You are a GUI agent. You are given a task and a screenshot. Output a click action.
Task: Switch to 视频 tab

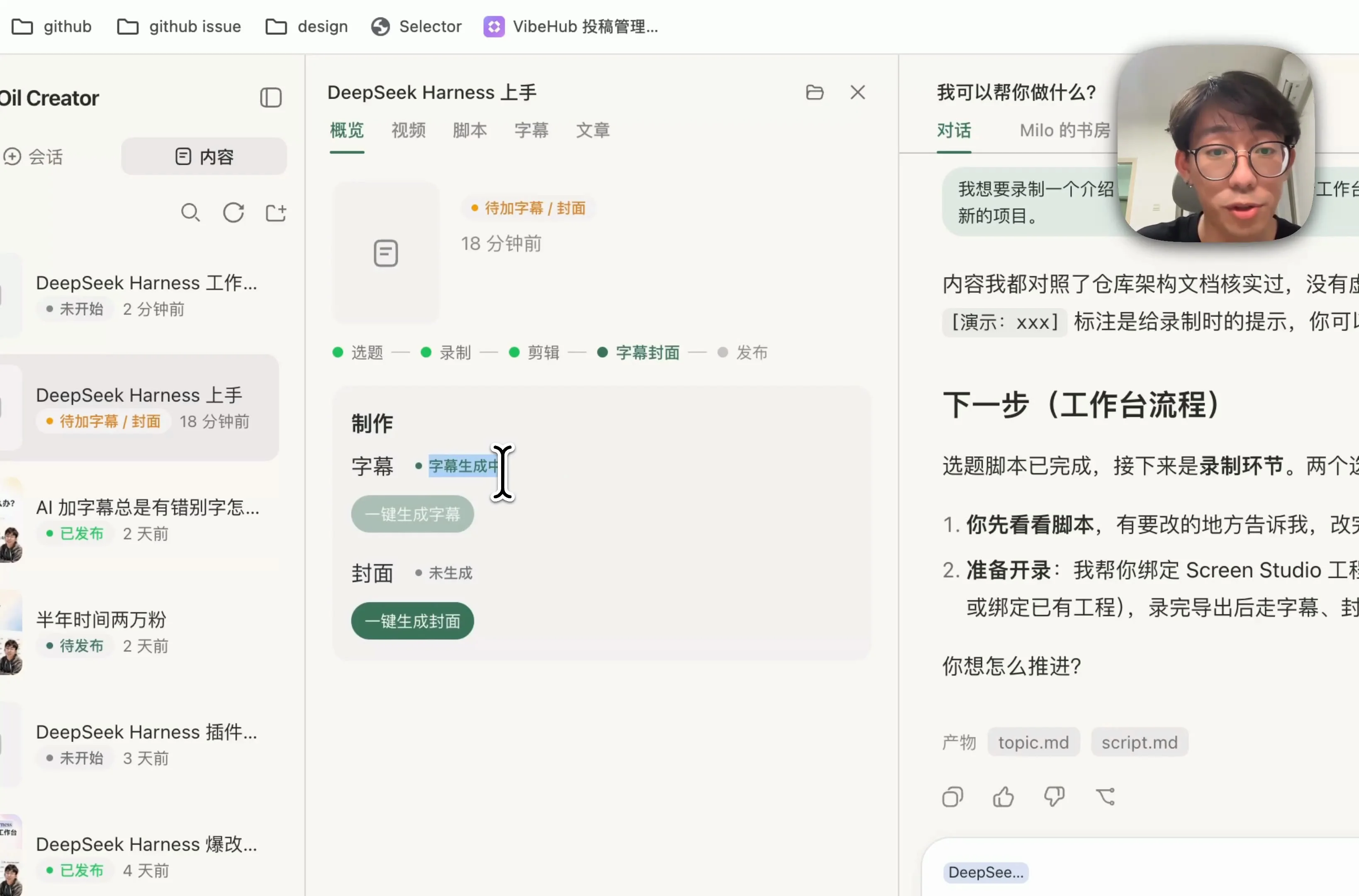409,130
